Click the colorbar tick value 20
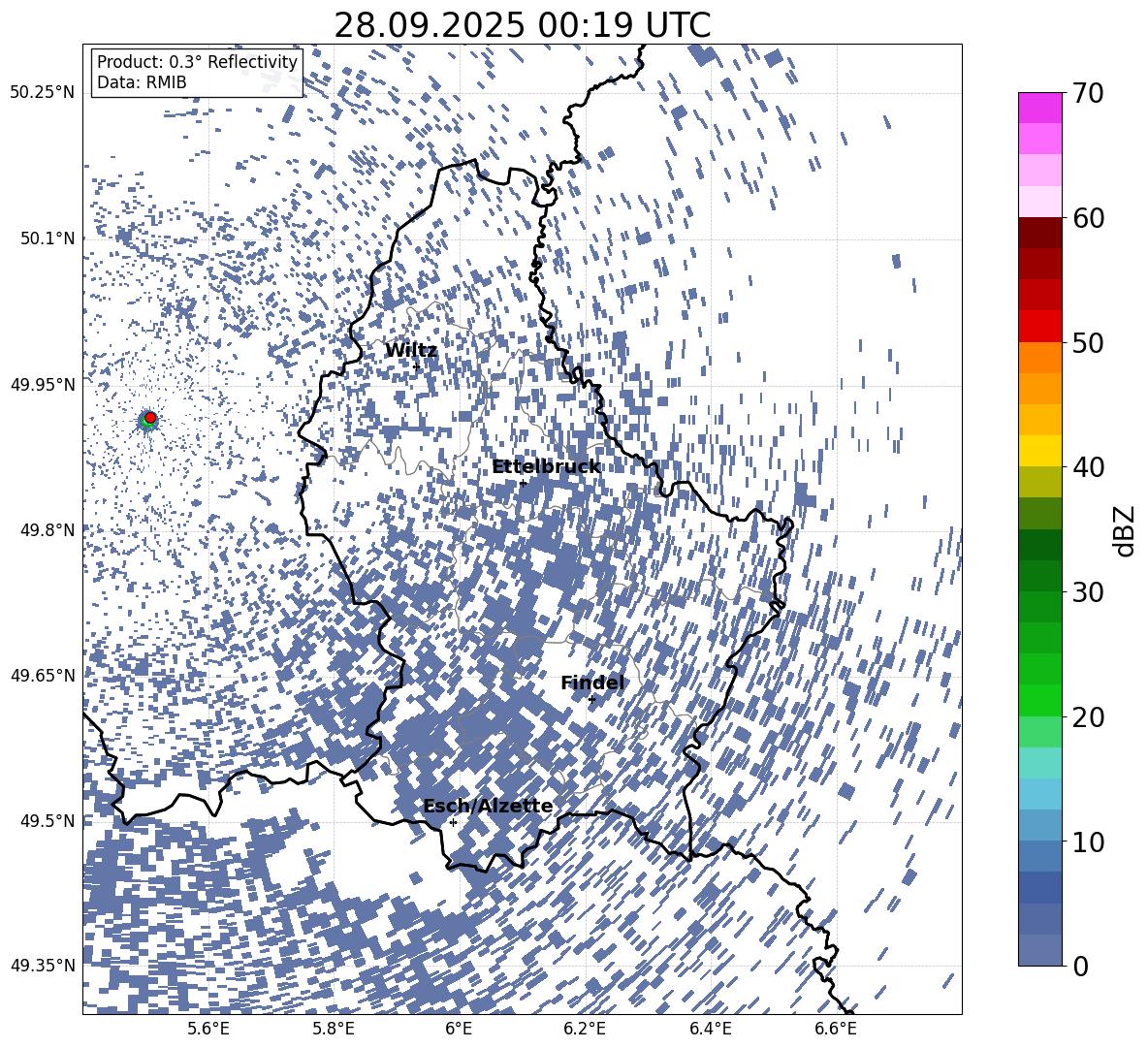 coord(1089,717)
